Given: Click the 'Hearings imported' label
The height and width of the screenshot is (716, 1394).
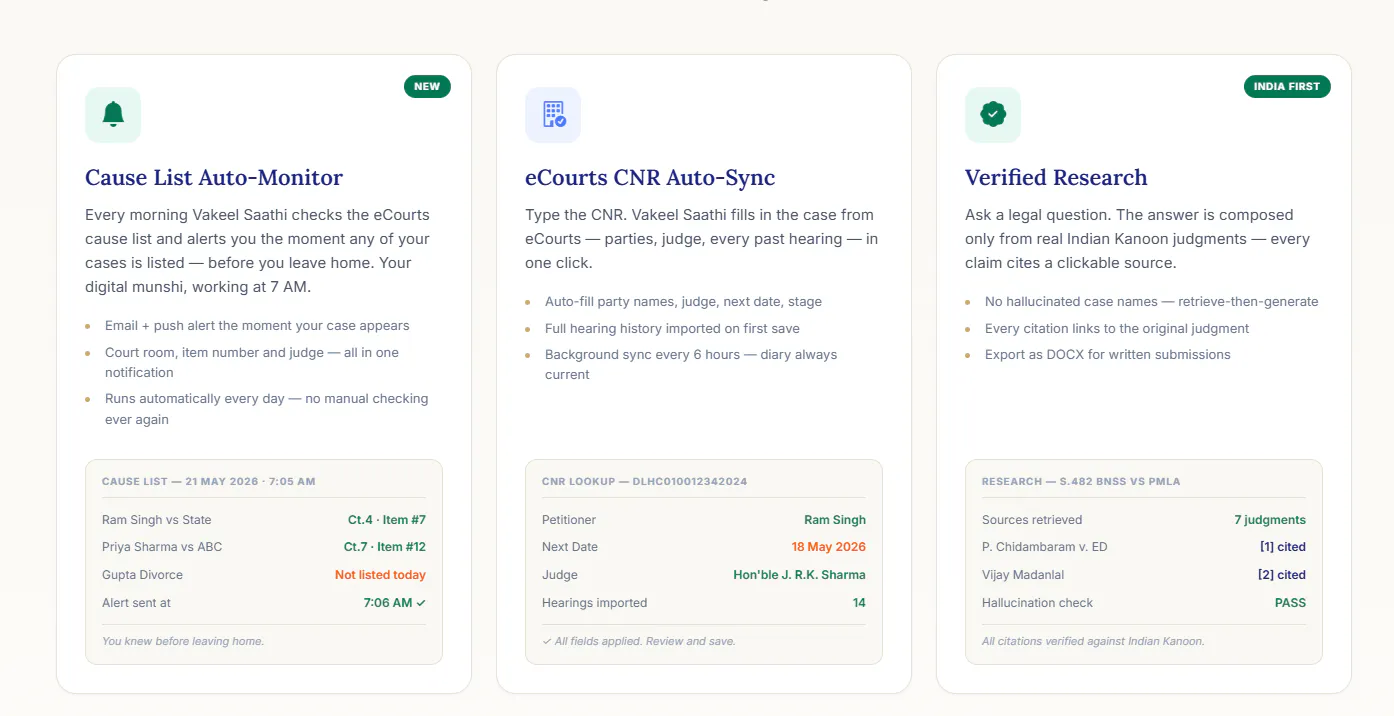Looking at the screenshot, I should [x=595, y=603].
